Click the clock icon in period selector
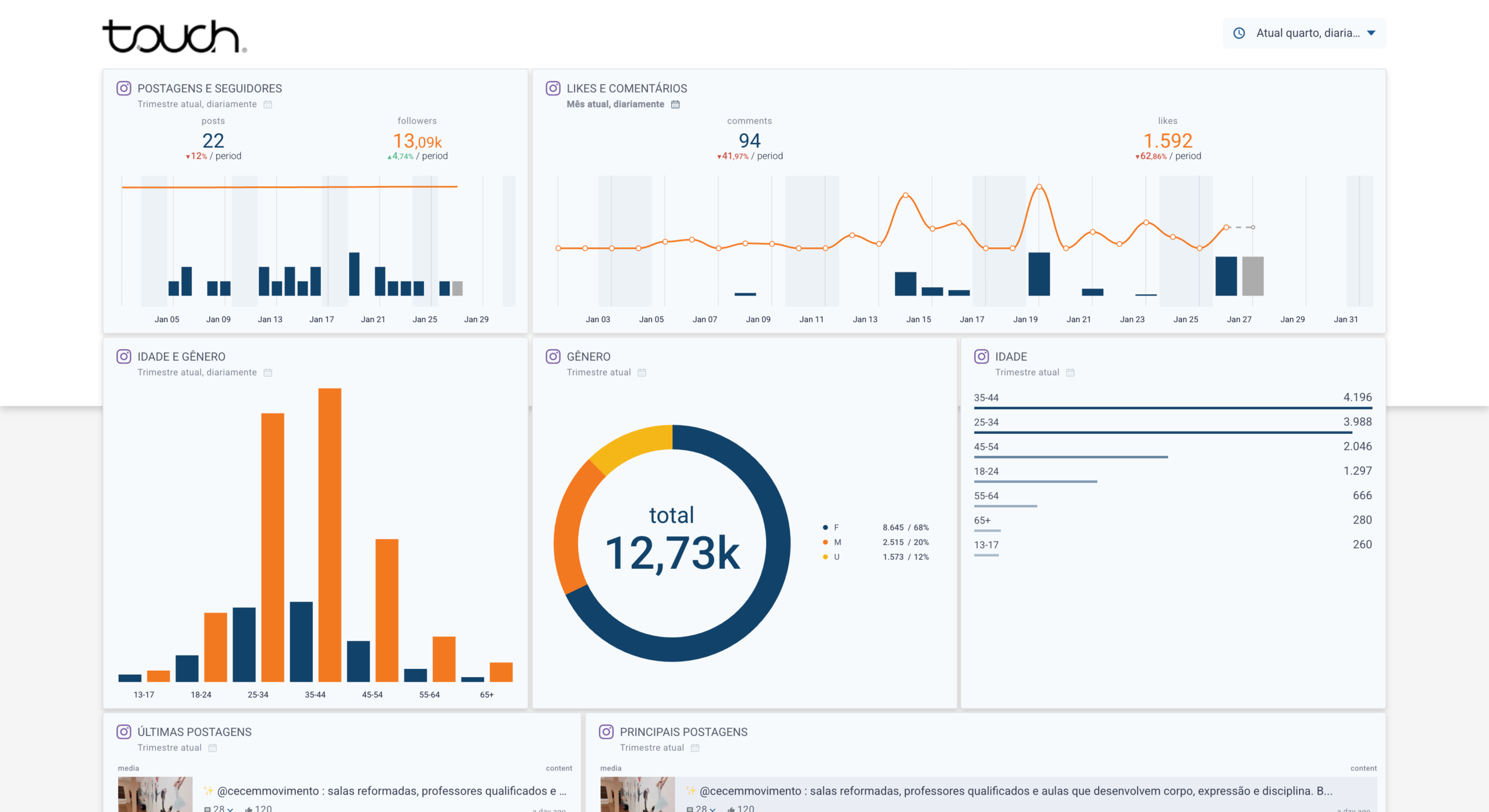This screenshot has width=1489, height=812. pos(1239,33)
